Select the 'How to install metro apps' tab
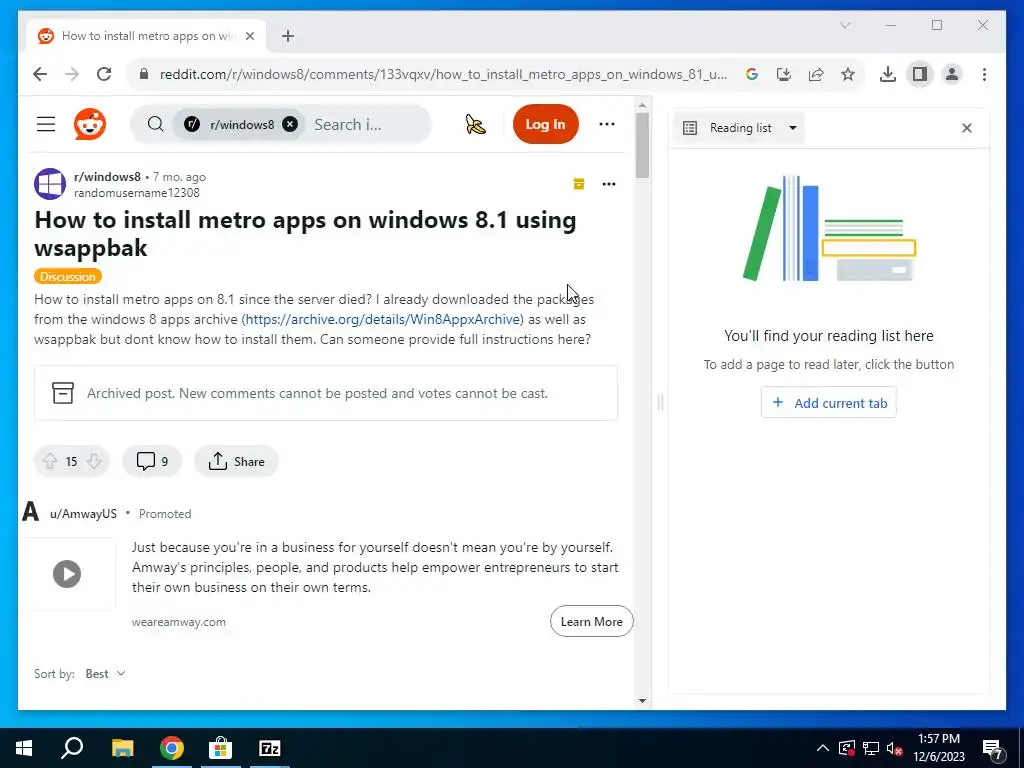 pyautogui.click(x=146, y=36)
